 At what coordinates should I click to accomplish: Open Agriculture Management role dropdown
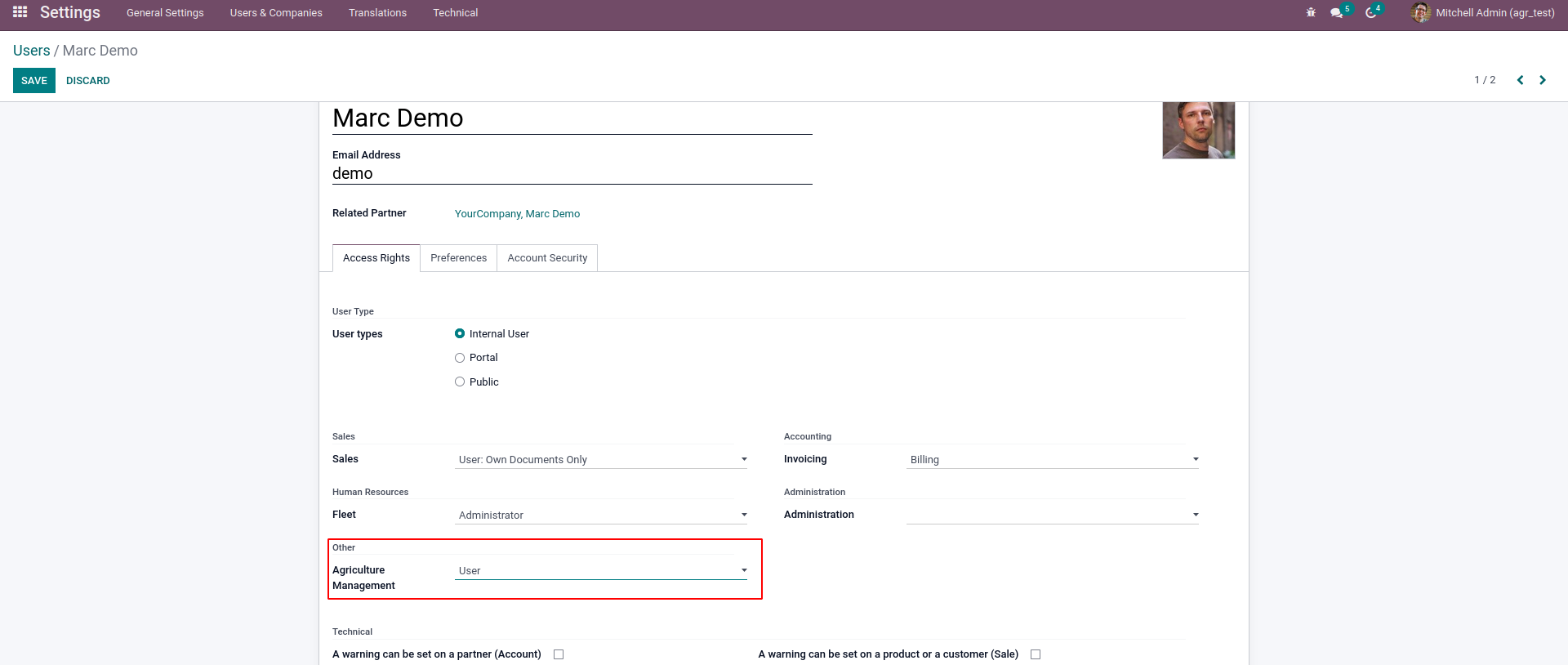pyautogui.click(x=601, y=570)
